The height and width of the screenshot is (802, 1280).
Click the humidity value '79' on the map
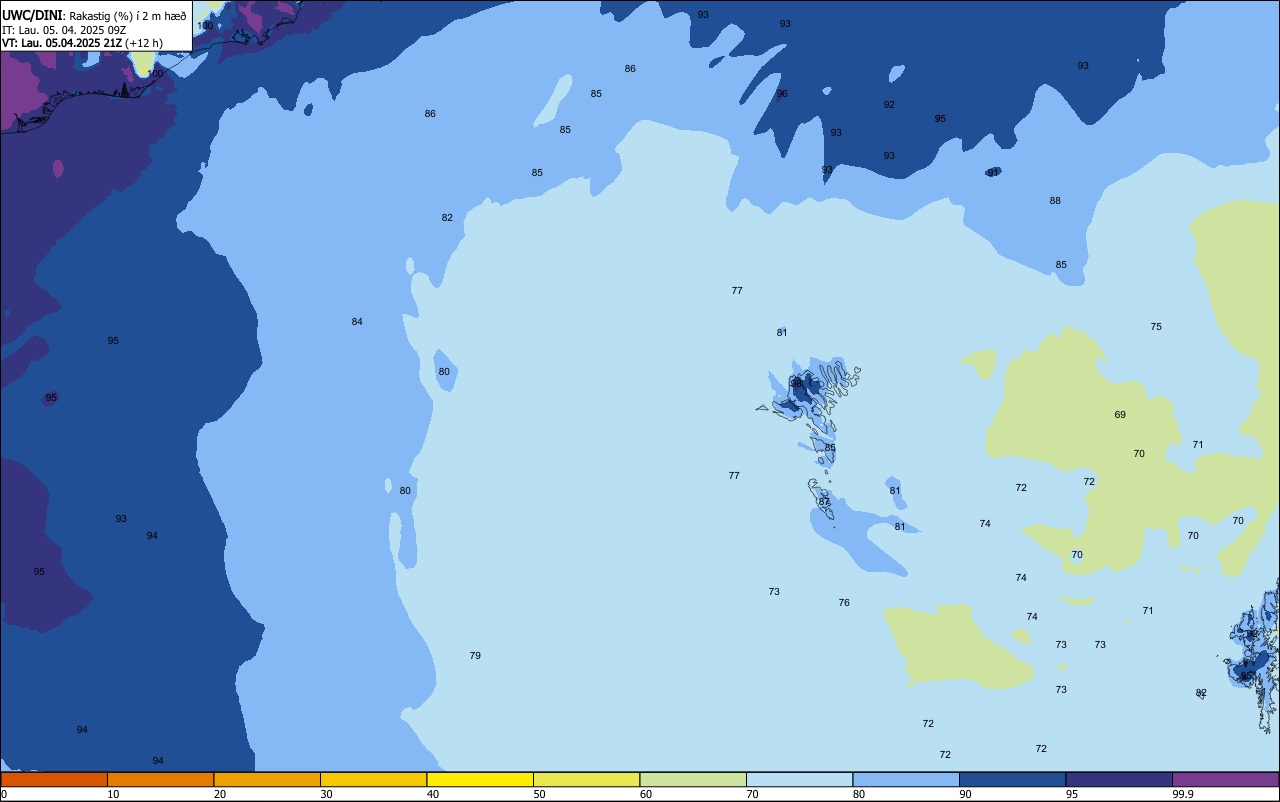(475, 656)
